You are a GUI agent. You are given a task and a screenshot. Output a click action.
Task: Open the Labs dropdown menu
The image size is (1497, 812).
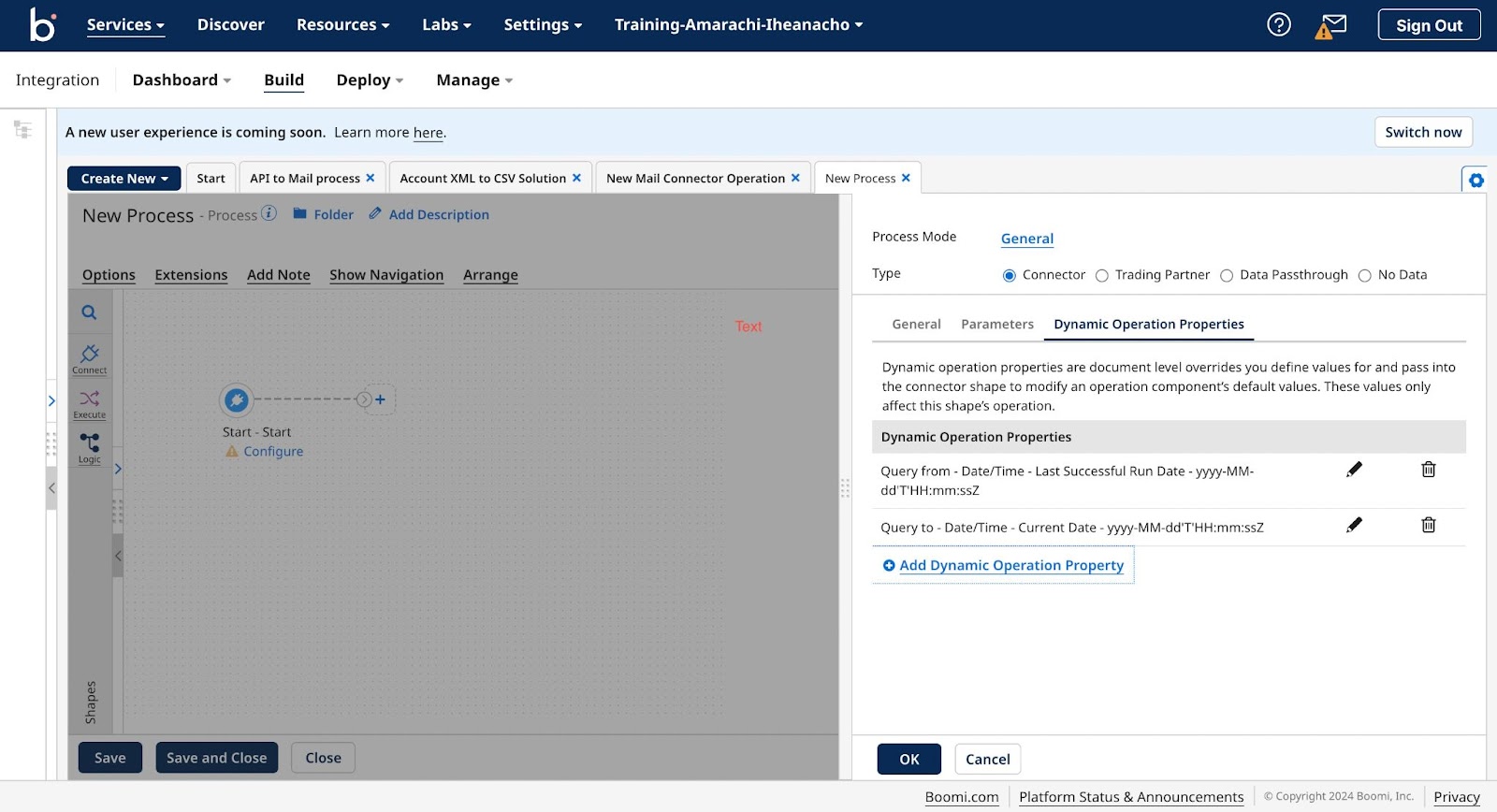446,25
